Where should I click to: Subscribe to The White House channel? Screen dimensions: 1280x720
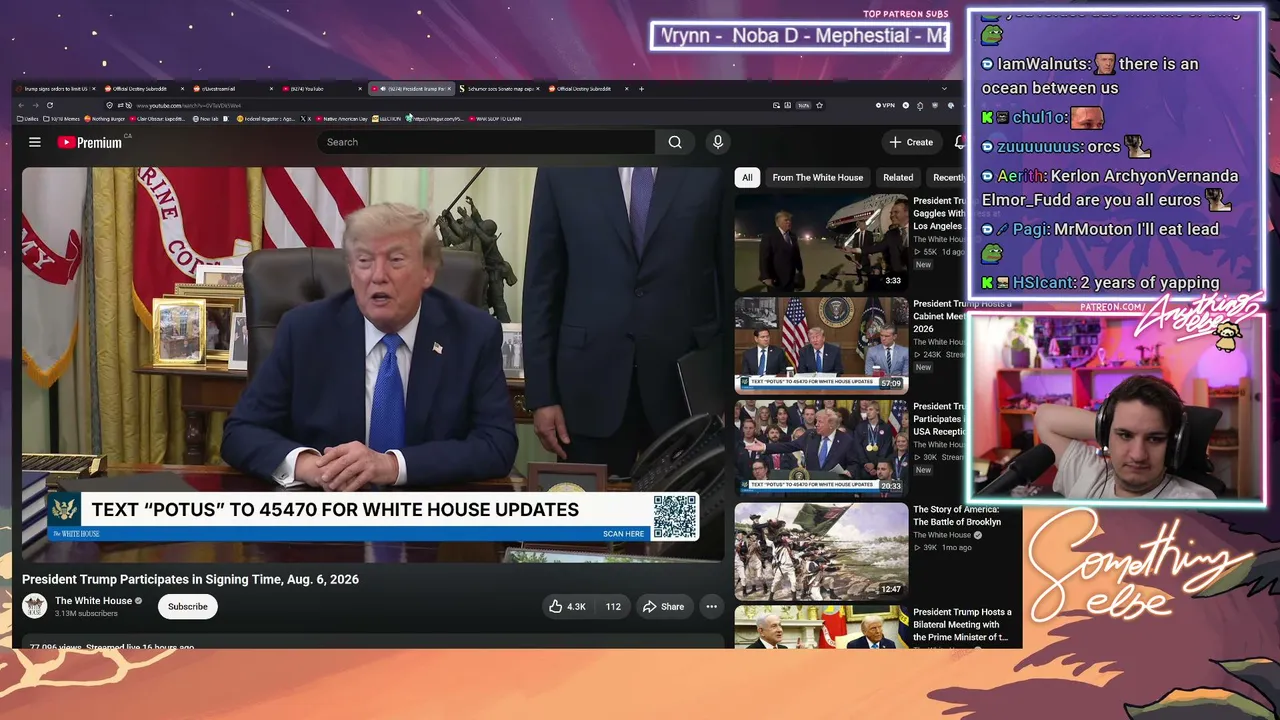[188, 607]
